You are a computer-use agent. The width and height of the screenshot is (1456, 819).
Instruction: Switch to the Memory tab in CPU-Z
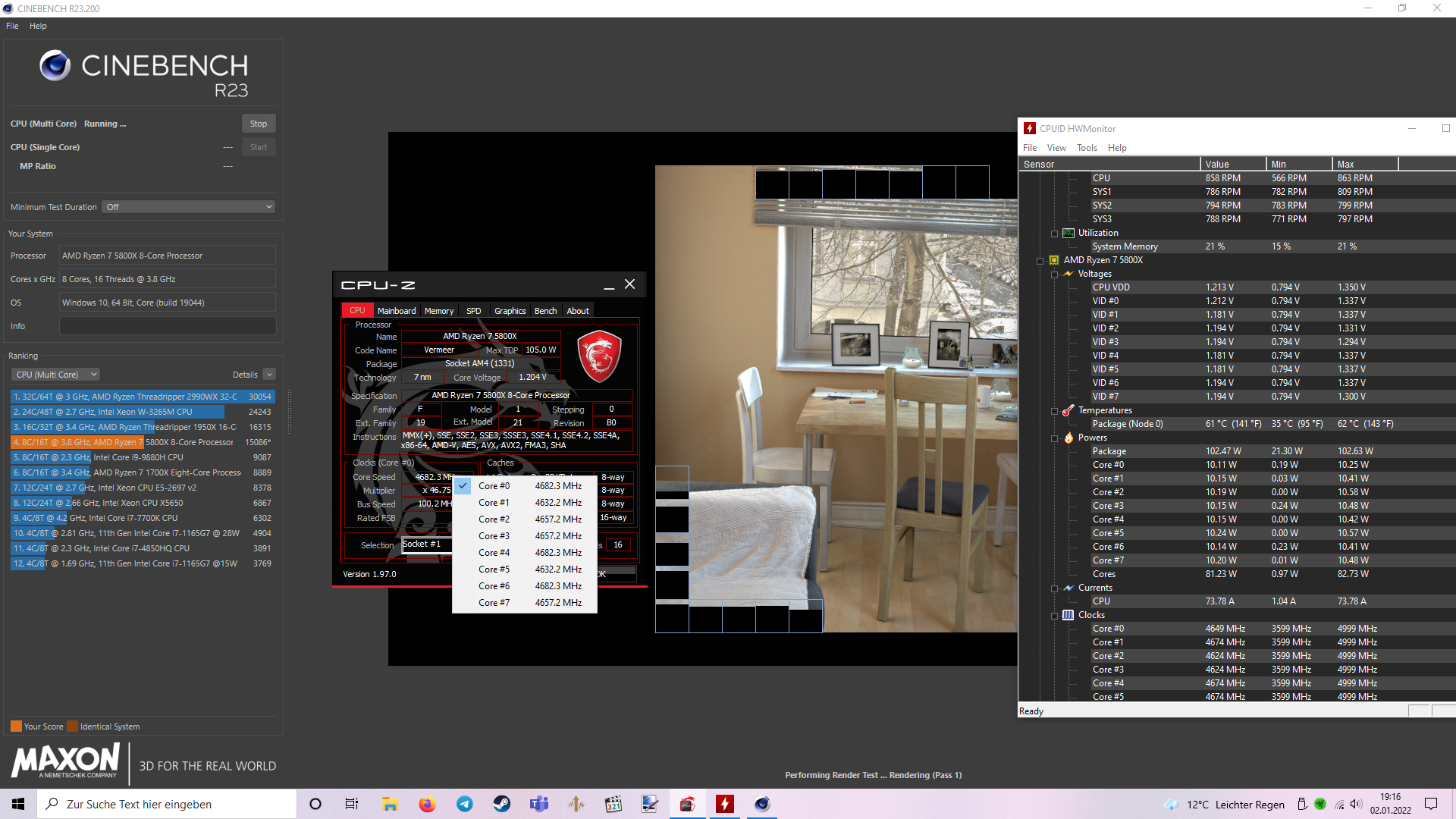pyautogui.click(x=438, y=311)
